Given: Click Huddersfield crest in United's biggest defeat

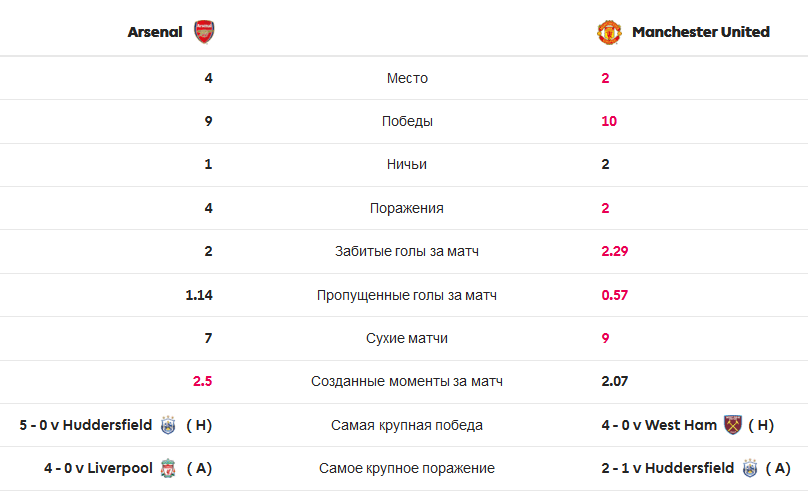Looking at the screenshot, I should [749, 468].
